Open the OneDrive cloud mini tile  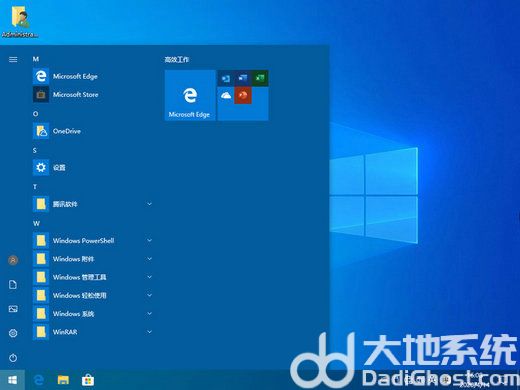coord(226,96)
